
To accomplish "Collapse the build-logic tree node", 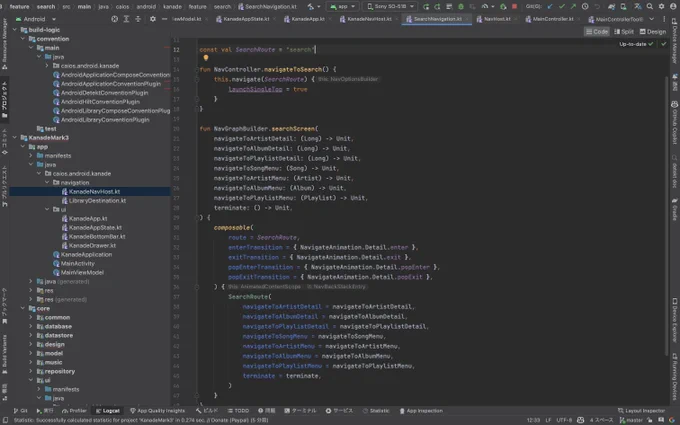I will (14, 29).
